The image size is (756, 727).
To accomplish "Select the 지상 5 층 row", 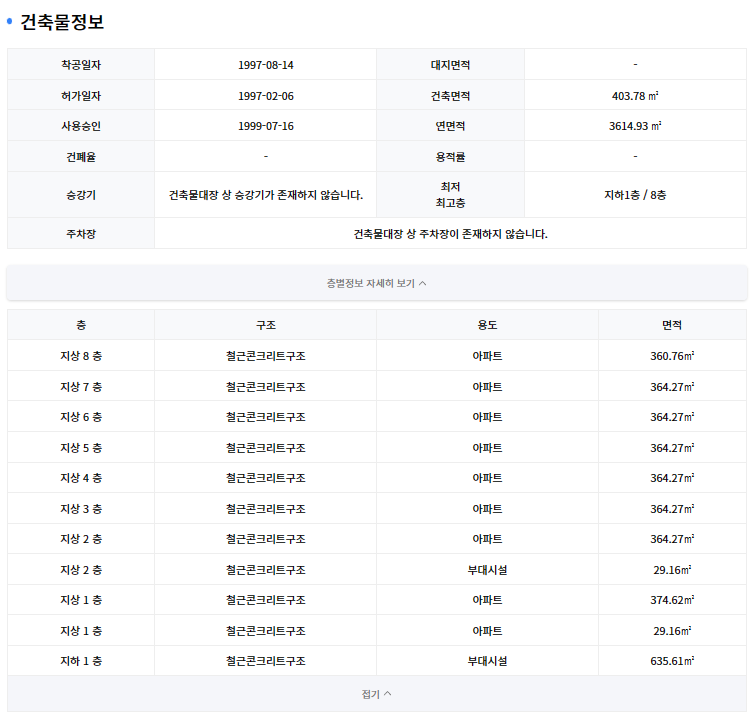I will (x=377, y=447).
